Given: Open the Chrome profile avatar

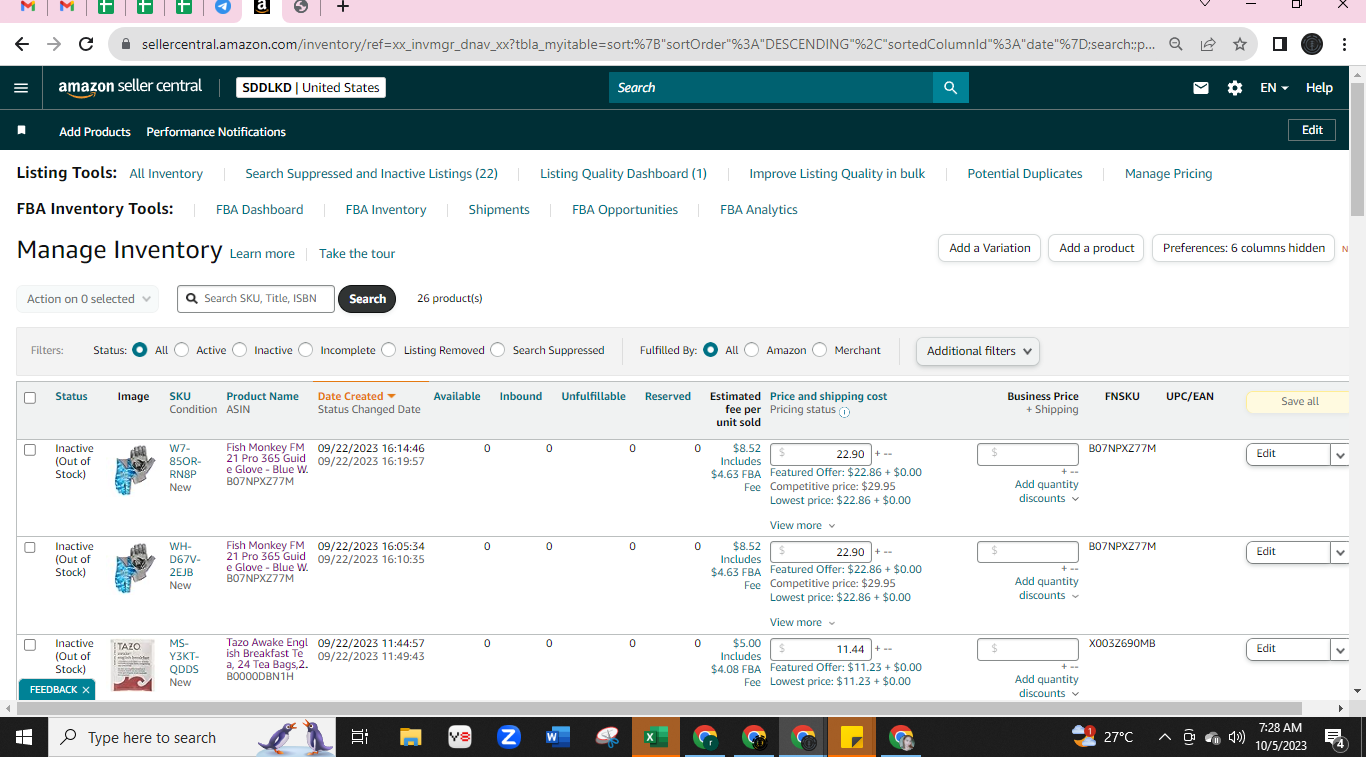Looking at the screenshot, I should pyautogui.click(x=1312, y=44).
